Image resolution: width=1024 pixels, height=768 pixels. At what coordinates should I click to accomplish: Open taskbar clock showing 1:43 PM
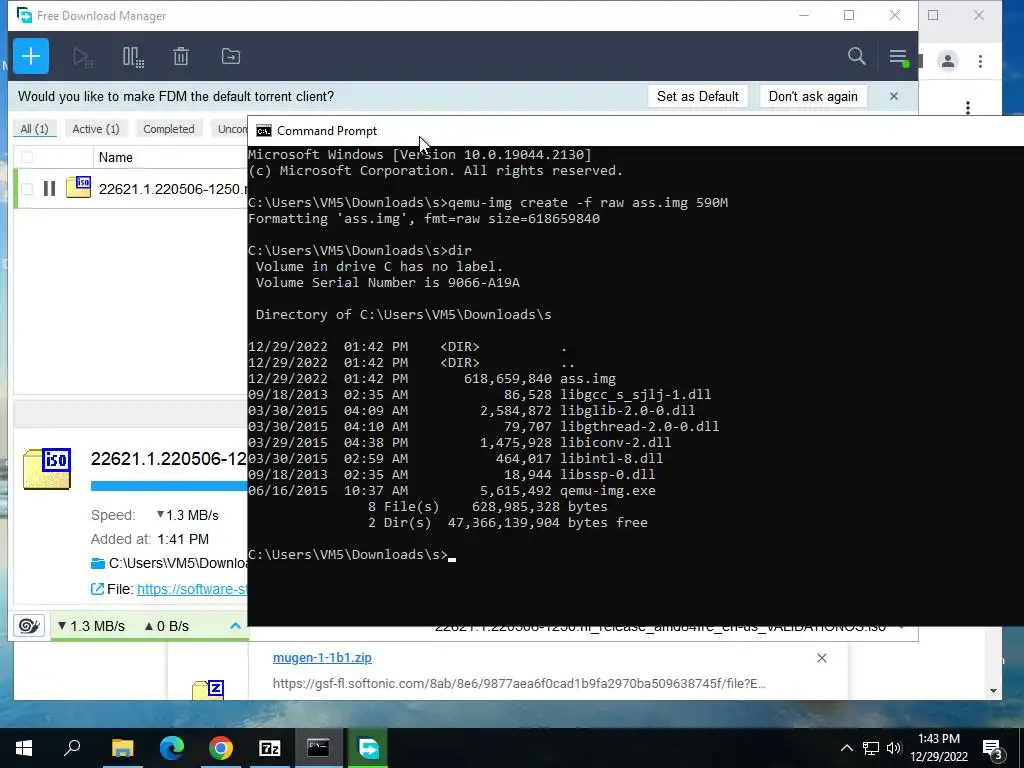point(939,748)
